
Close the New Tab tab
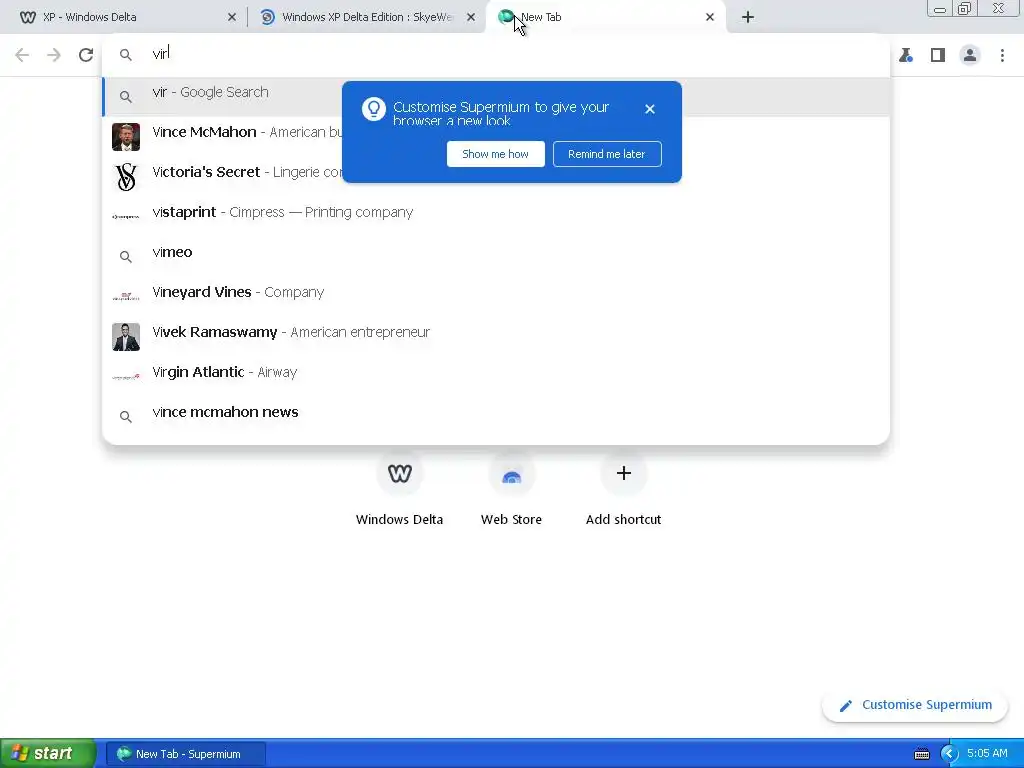pos(710,17)
